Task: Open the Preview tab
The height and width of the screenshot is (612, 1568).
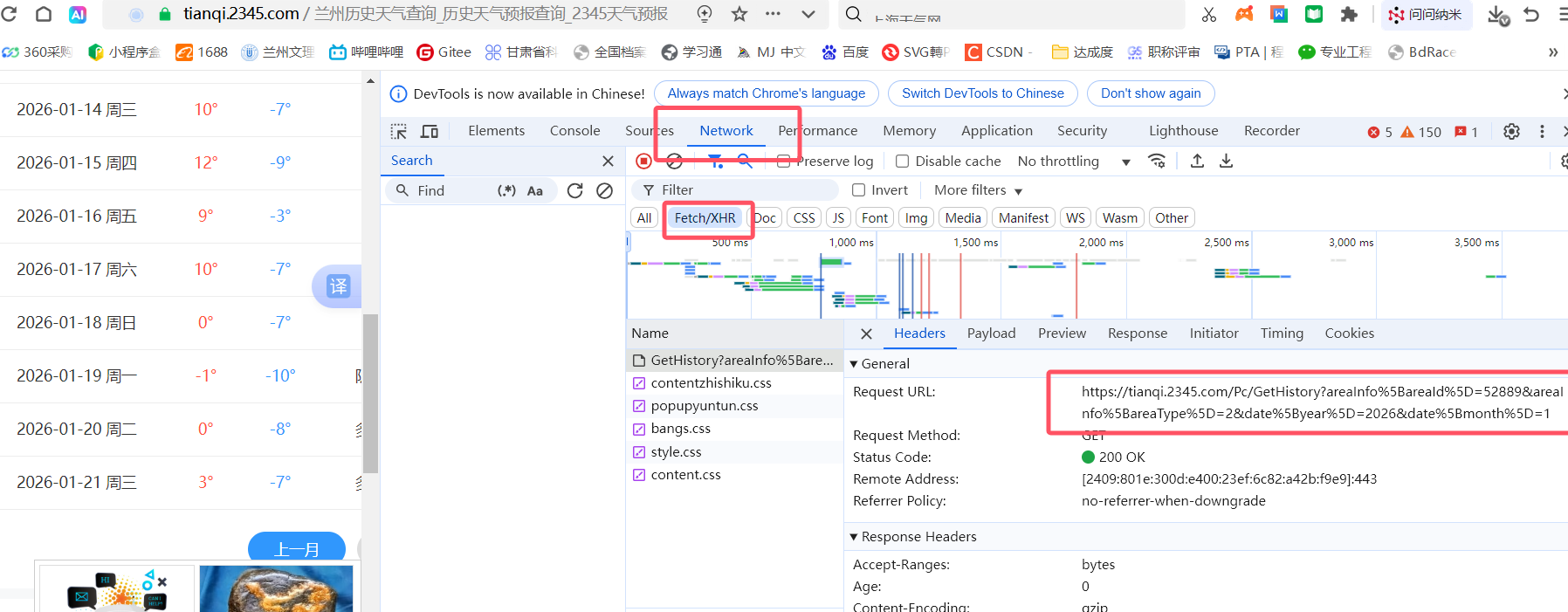Action: (x=1062, y=334)
